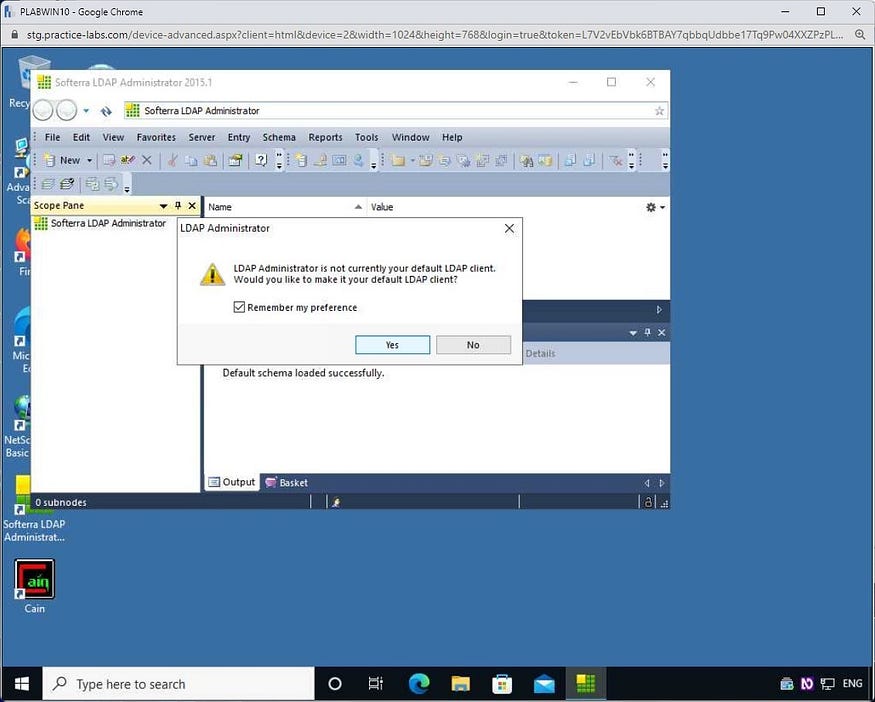Open the Help menu
The image size is (875, 702).
point(452,137)
